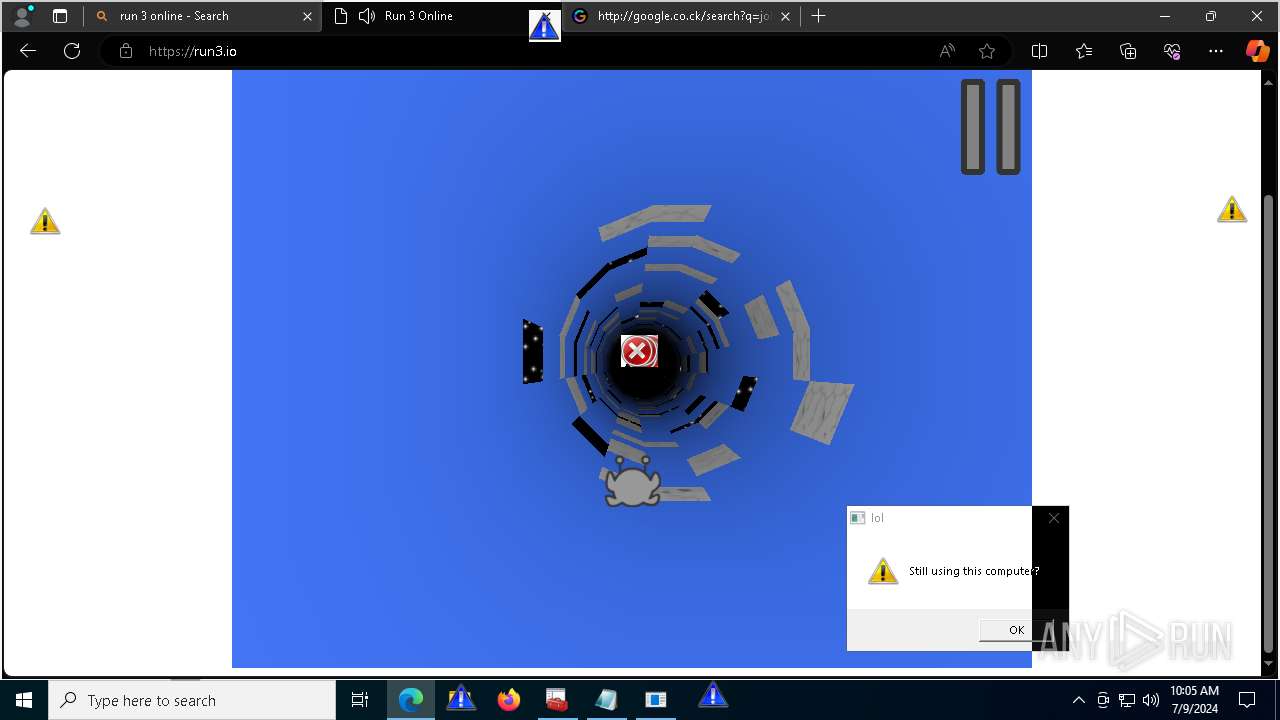View site information lock icon

126,51
